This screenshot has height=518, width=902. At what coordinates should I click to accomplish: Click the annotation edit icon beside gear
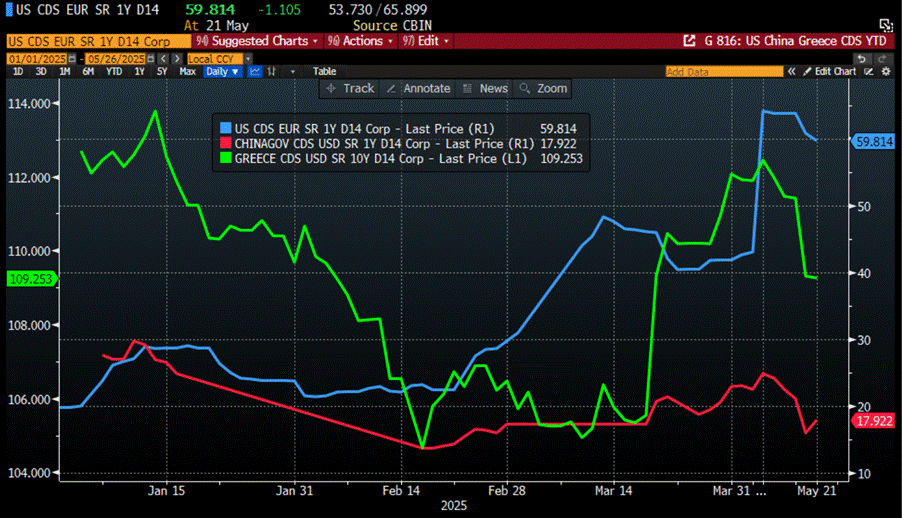click(869, 71)
